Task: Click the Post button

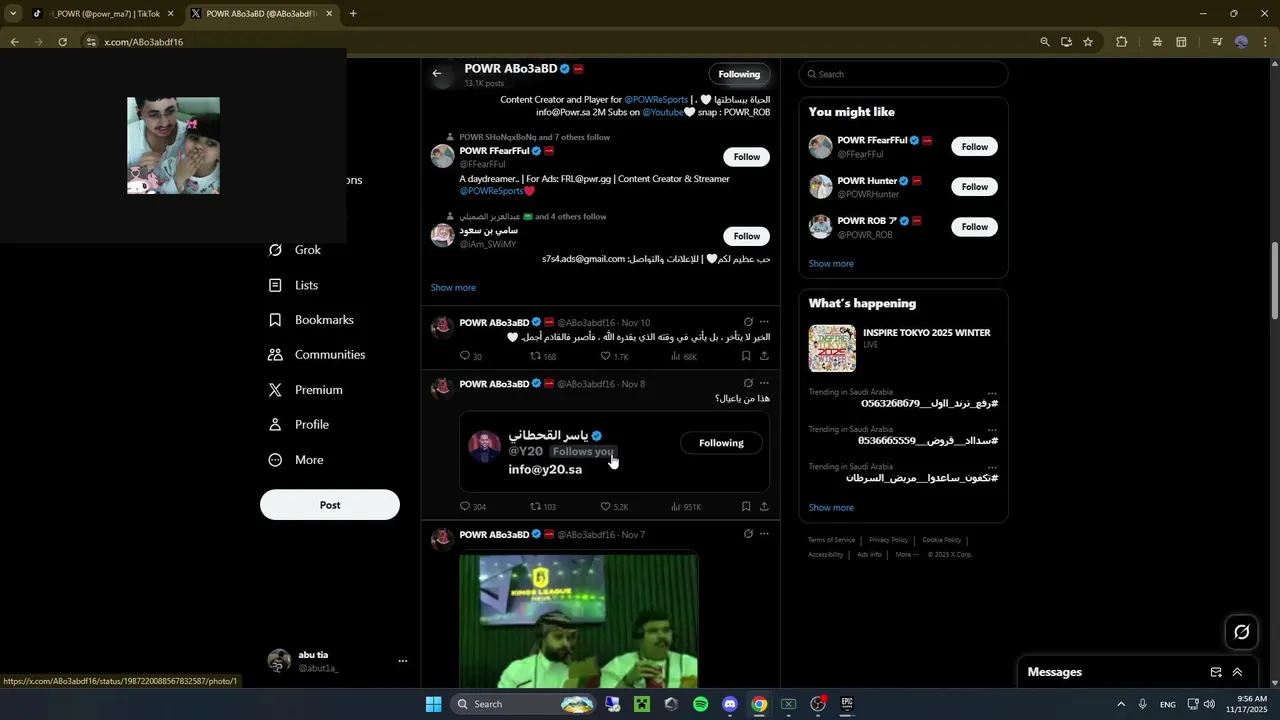Action: [330, 505]
